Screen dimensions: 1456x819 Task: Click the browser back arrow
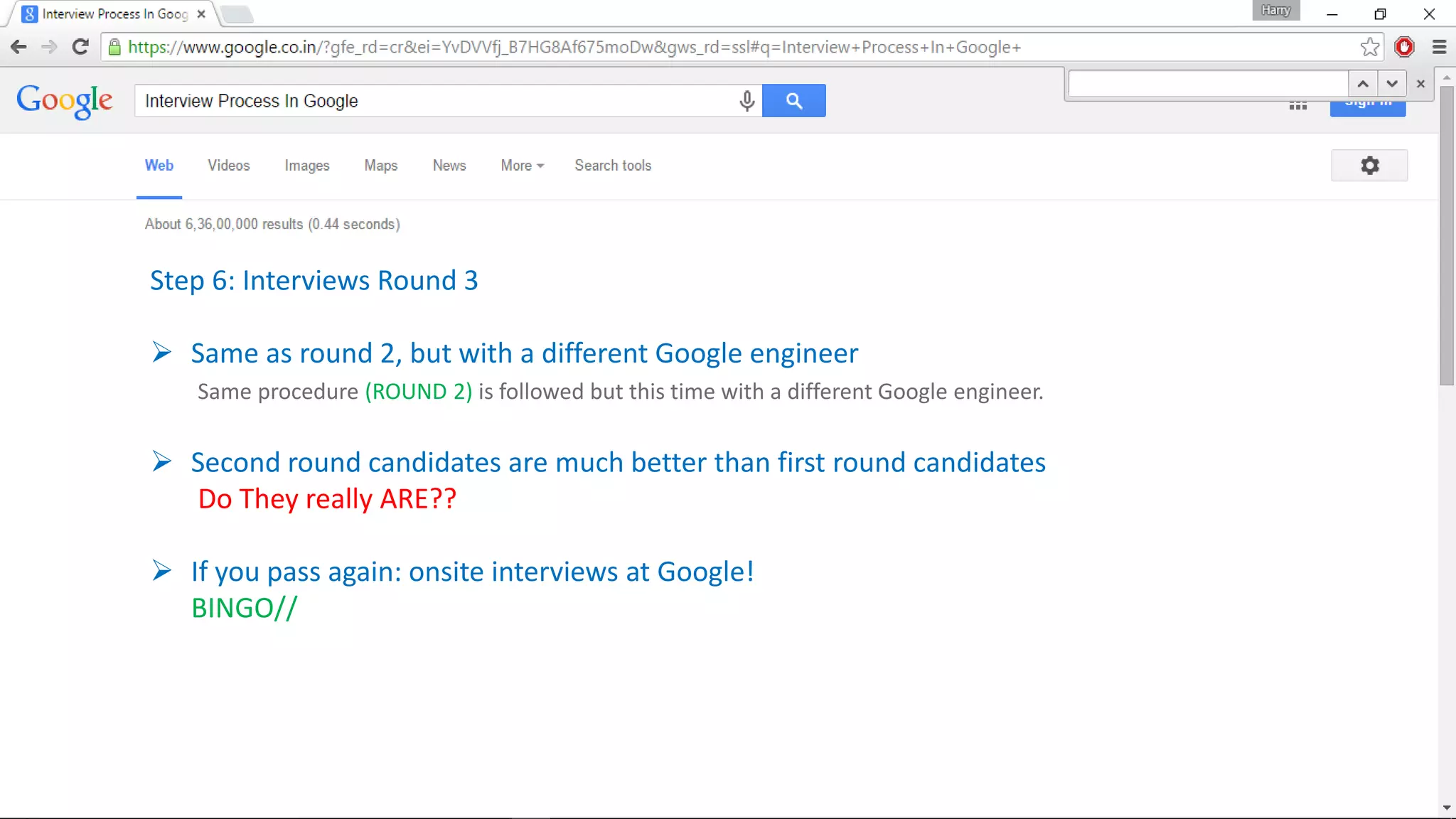pos(18,47)
